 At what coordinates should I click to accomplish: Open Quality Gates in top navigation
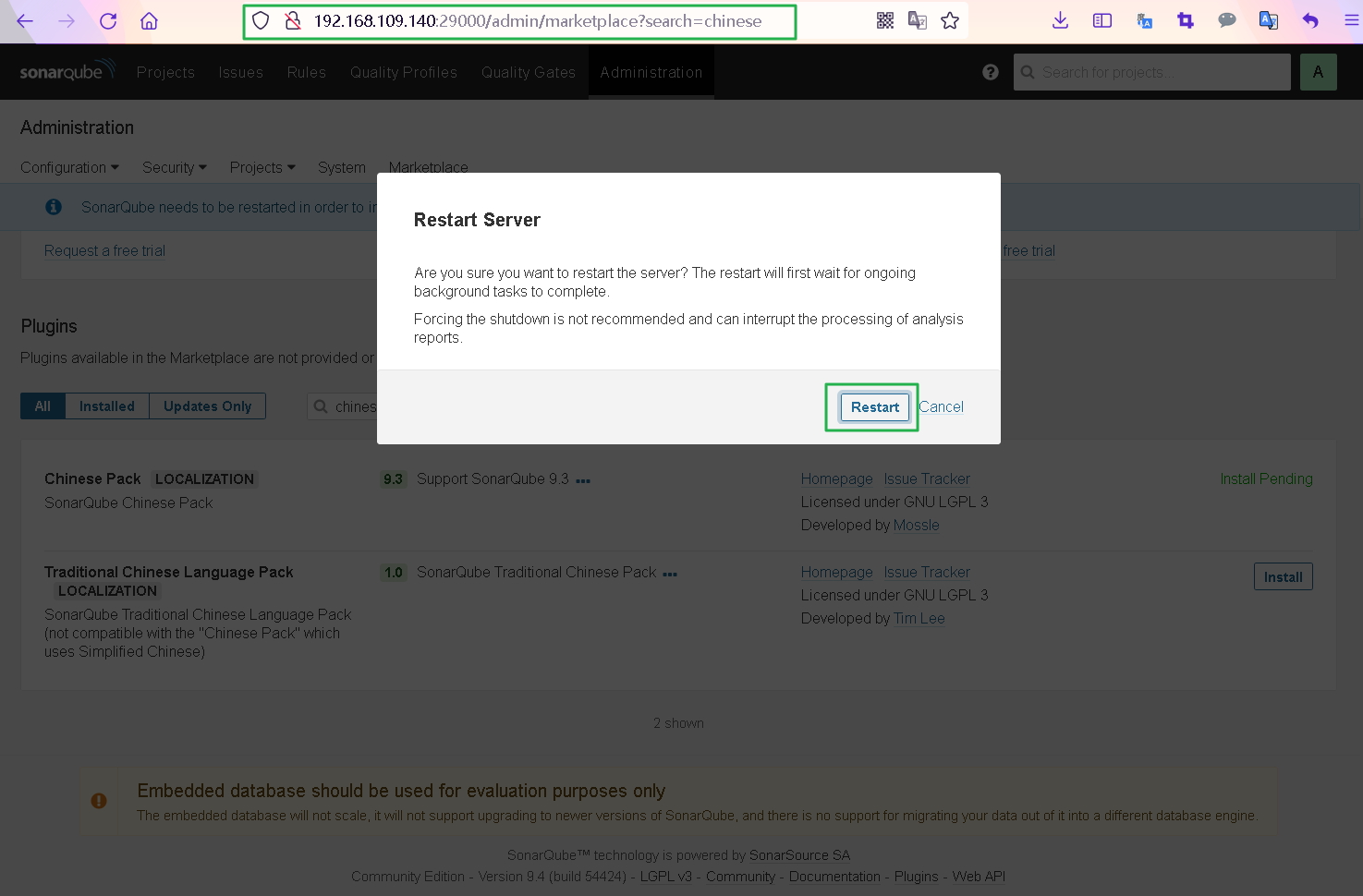529,72
